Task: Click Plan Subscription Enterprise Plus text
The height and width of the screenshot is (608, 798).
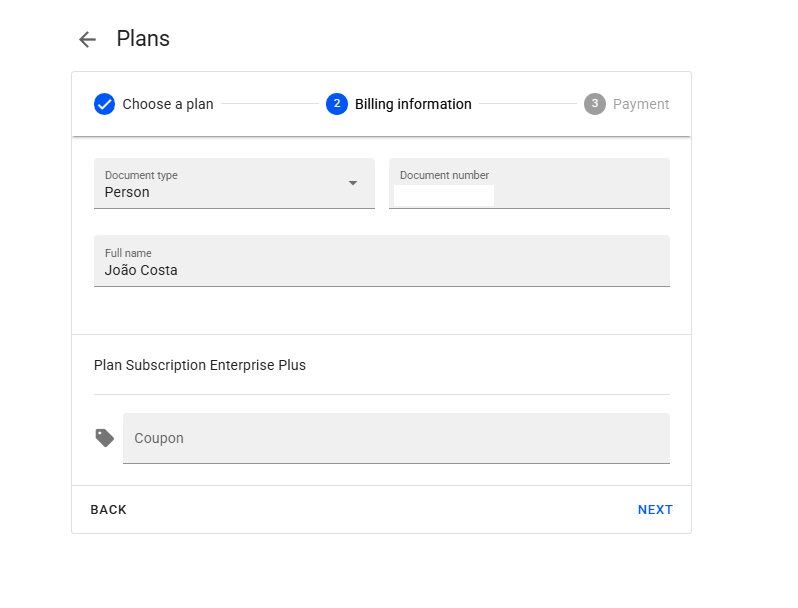Action: (200, 365)
